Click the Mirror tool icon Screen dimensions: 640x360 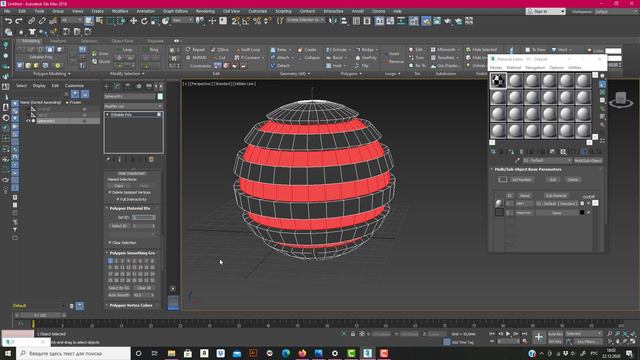[x=333, y=21]
